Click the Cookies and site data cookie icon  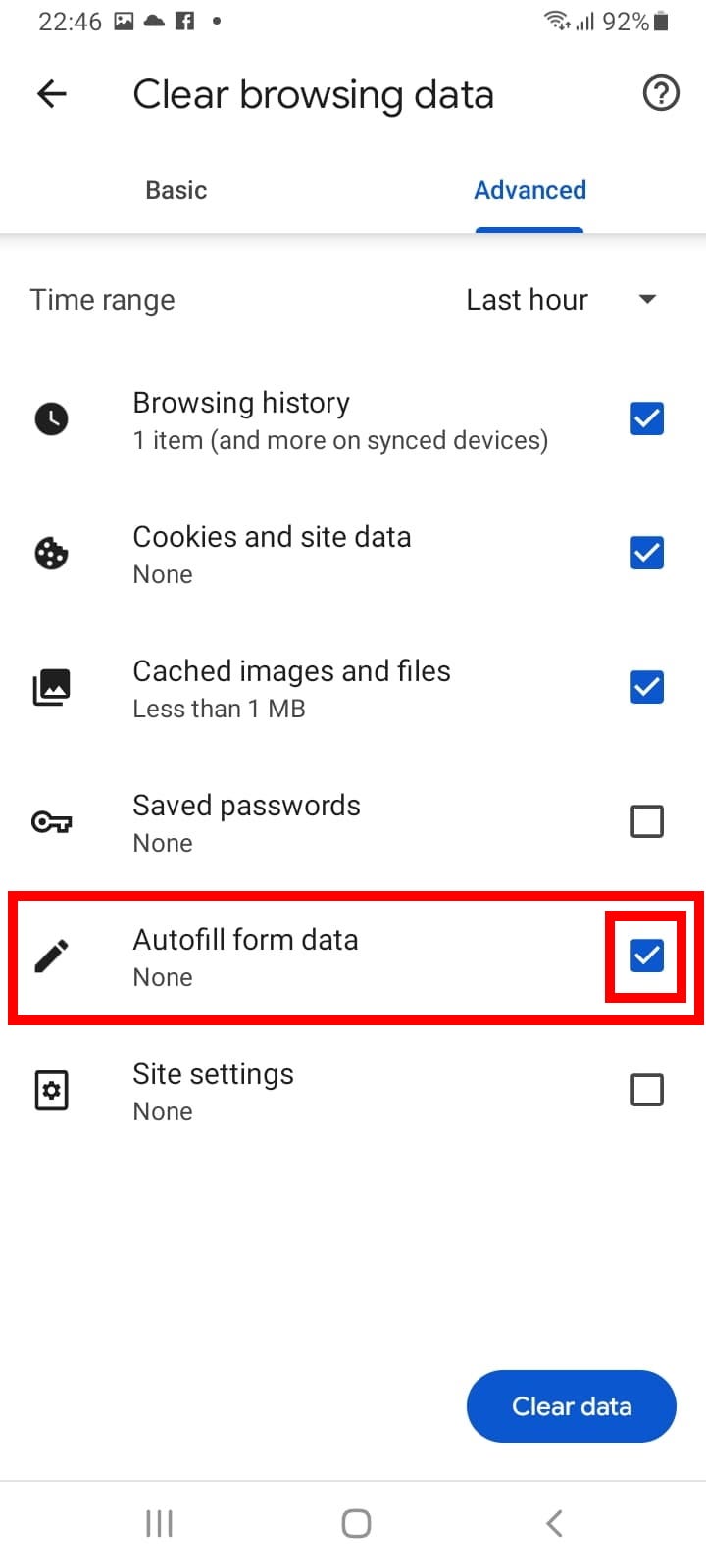coord(51,553)
